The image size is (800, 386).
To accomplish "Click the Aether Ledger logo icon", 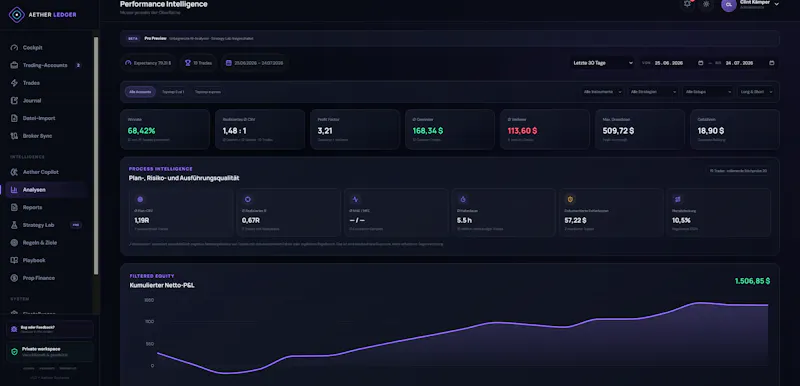I will 17,15.
